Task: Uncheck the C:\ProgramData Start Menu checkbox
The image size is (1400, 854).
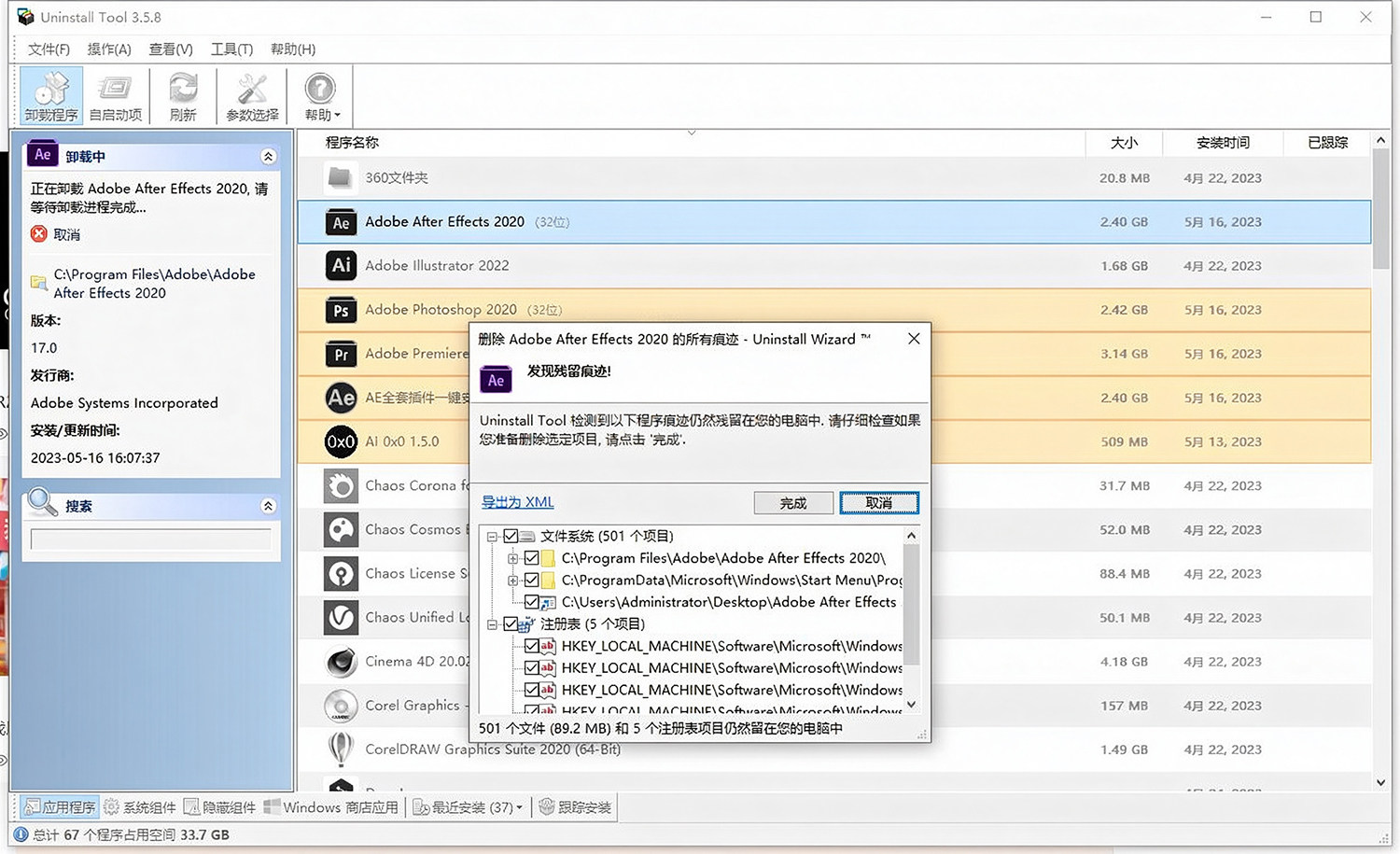Action: click(532, 580)
